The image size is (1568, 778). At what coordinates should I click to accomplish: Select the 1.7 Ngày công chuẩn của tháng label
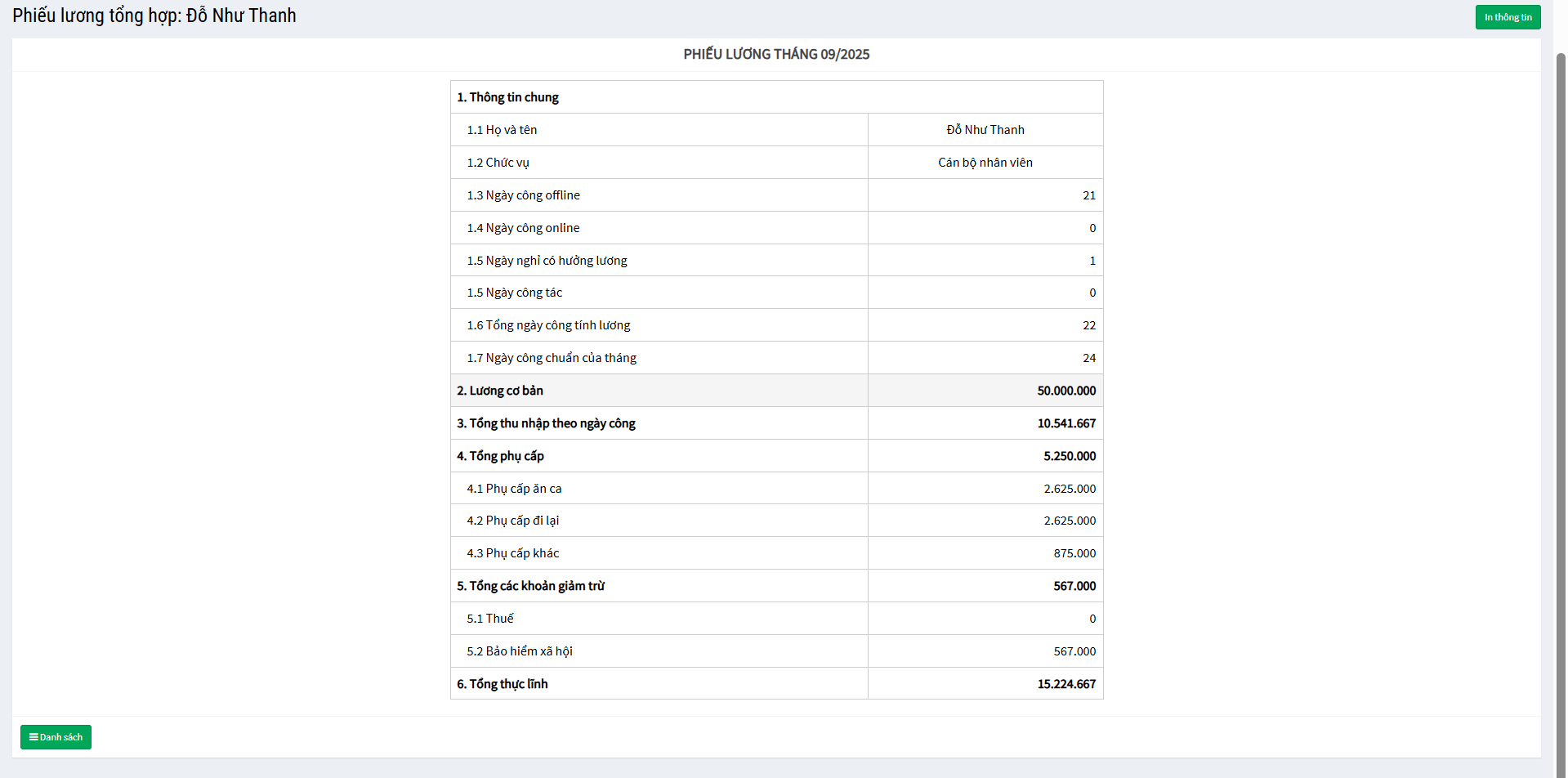coord(552,358)
